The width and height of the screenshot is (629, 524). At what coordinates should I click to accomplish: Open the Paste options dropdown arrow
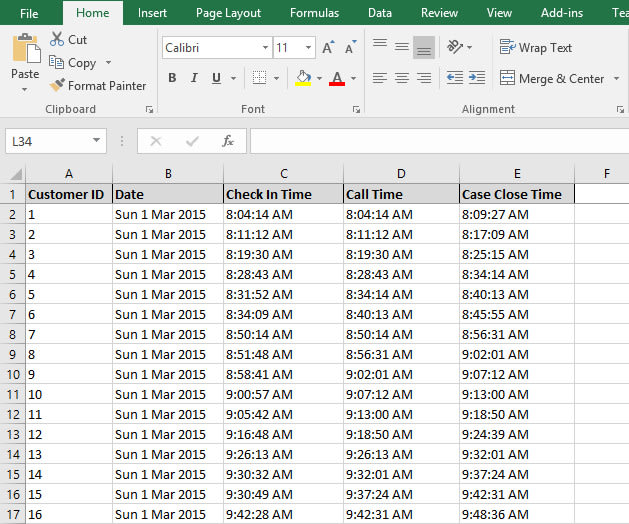pyautogui.click(x=25, y=89)
